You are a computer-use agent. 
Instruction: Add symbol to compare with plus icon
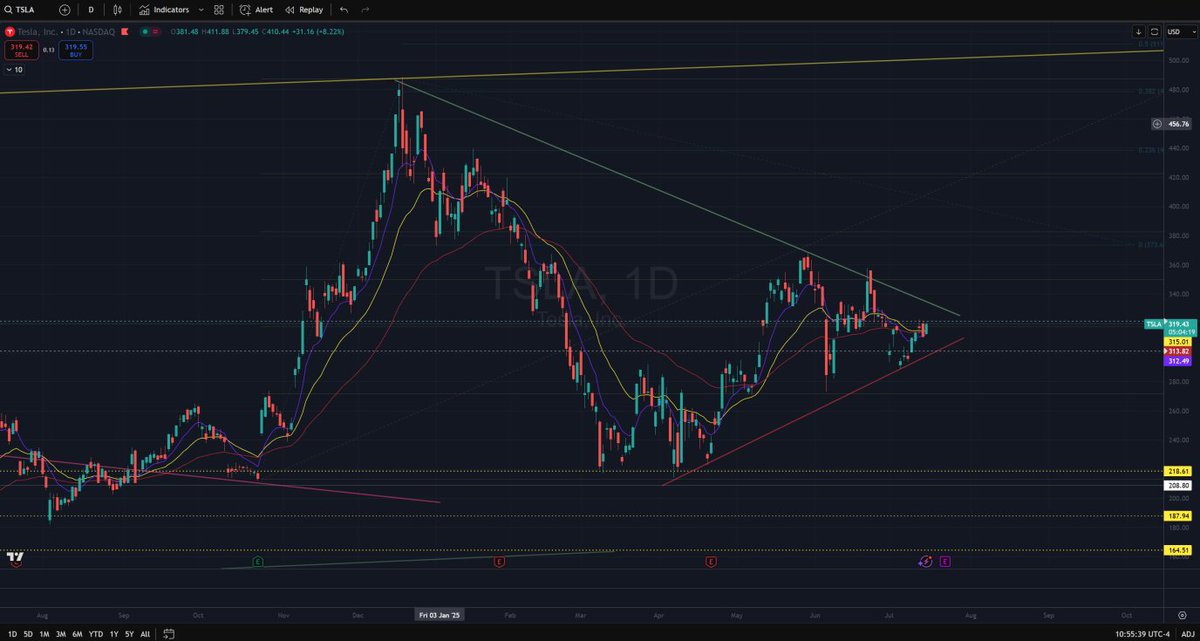[65, 9]
